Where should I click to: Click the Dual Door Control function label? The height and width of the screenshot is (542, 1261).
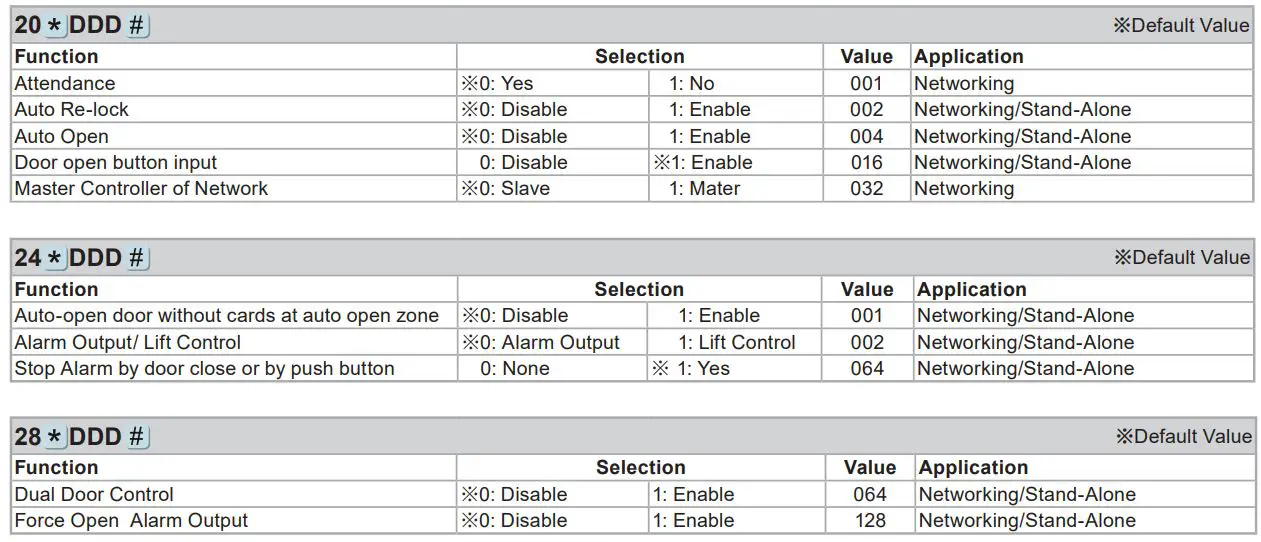coord(94,495)
